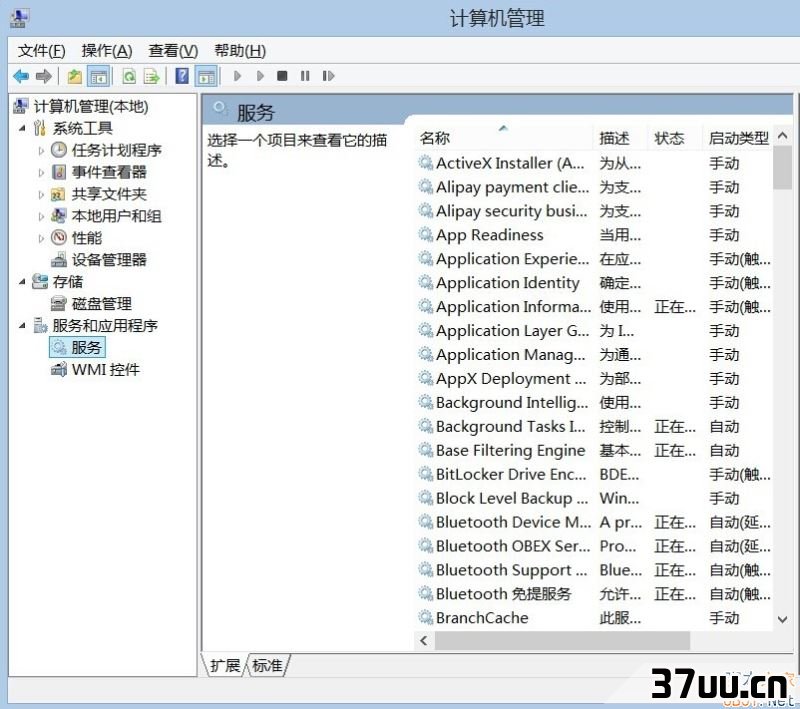
Task: Toggle the show/hide console tree icon
Action: (x=98, y=77)
